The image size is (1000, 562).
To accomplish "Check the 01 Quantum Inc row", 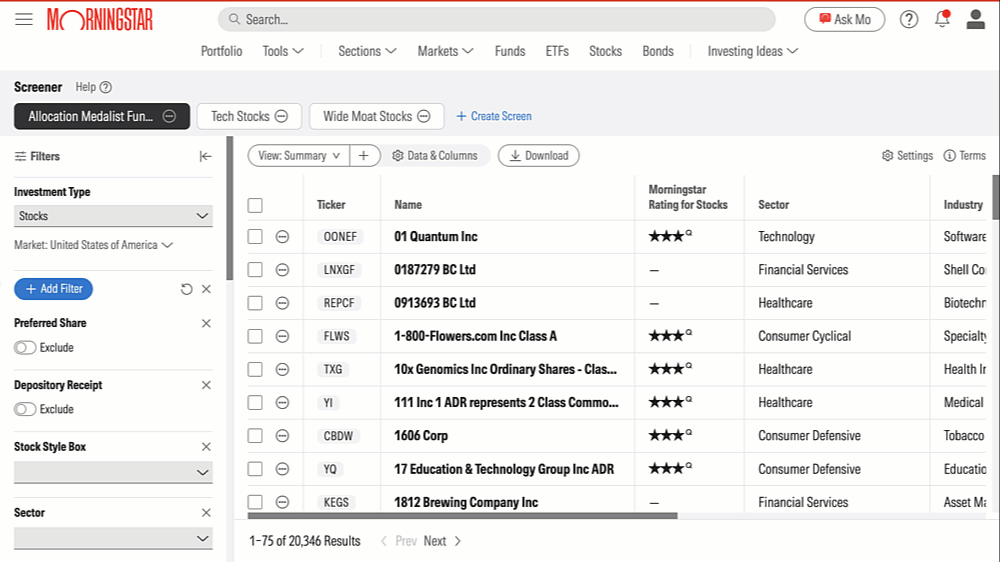I will [x=255, y=237].
